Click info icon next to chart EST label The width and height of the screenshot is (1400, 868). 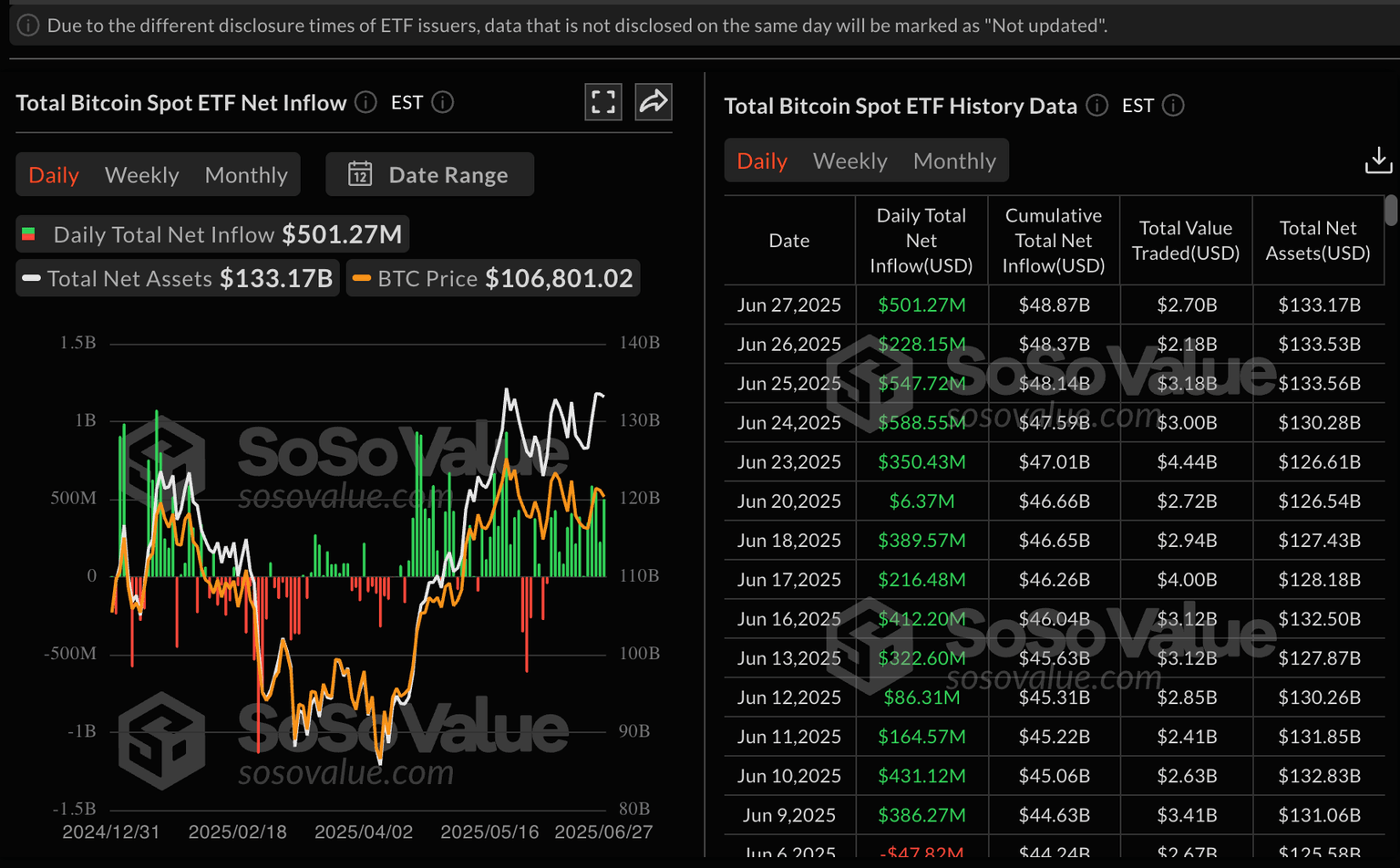tap(443, 102)
